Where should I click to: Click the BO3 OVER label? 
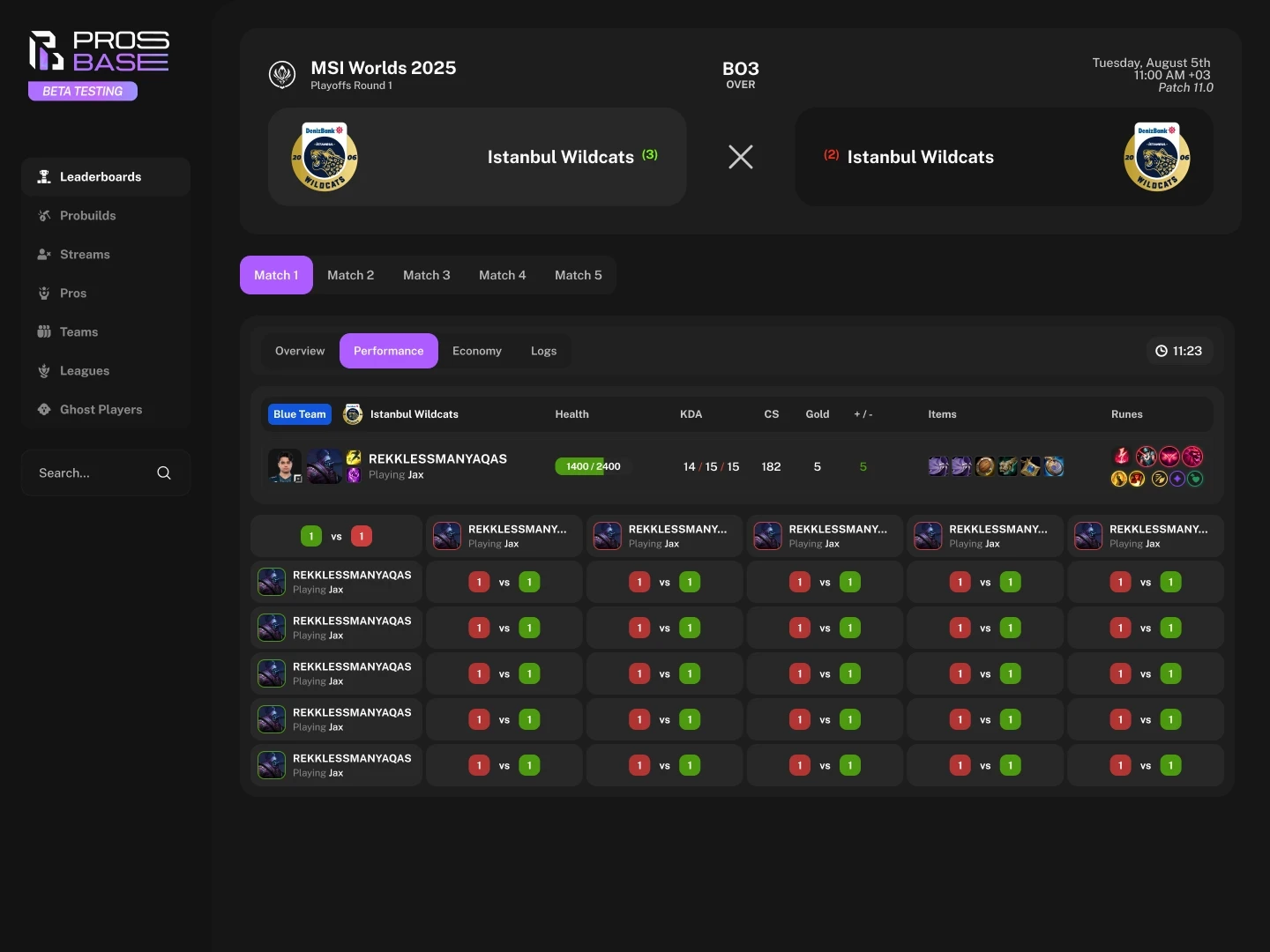pos(741,75)
